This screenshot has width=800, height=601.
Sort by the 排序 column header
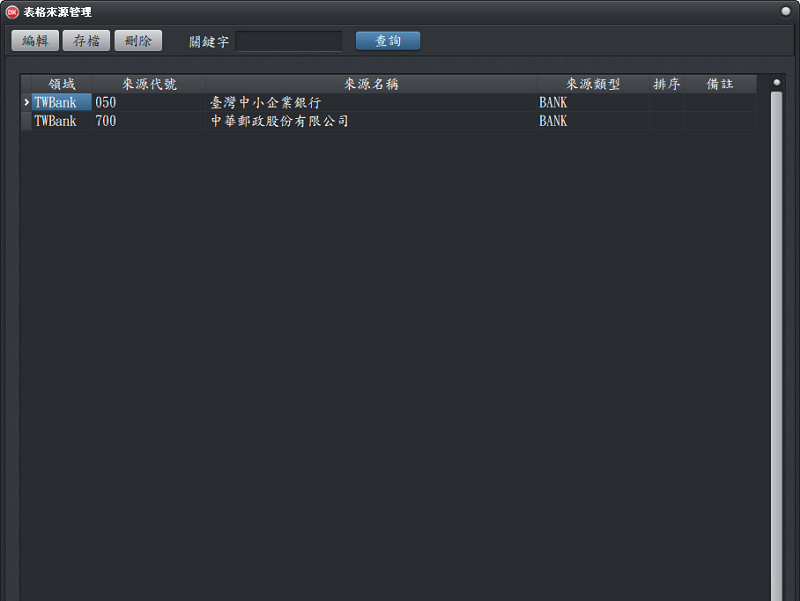click(x=667, y=84)
